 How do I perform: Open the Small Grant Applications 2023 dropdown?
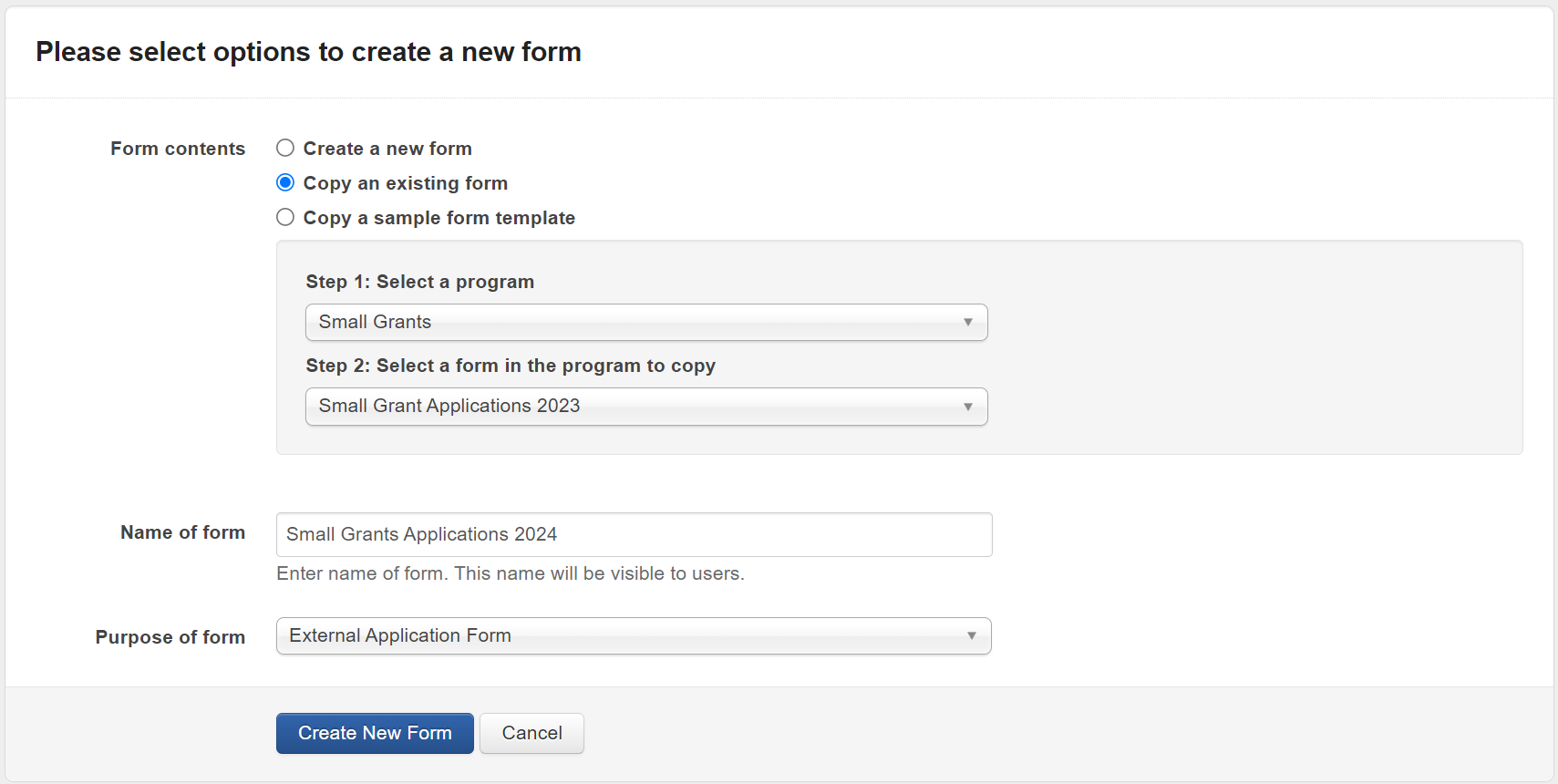pos(638,407)
